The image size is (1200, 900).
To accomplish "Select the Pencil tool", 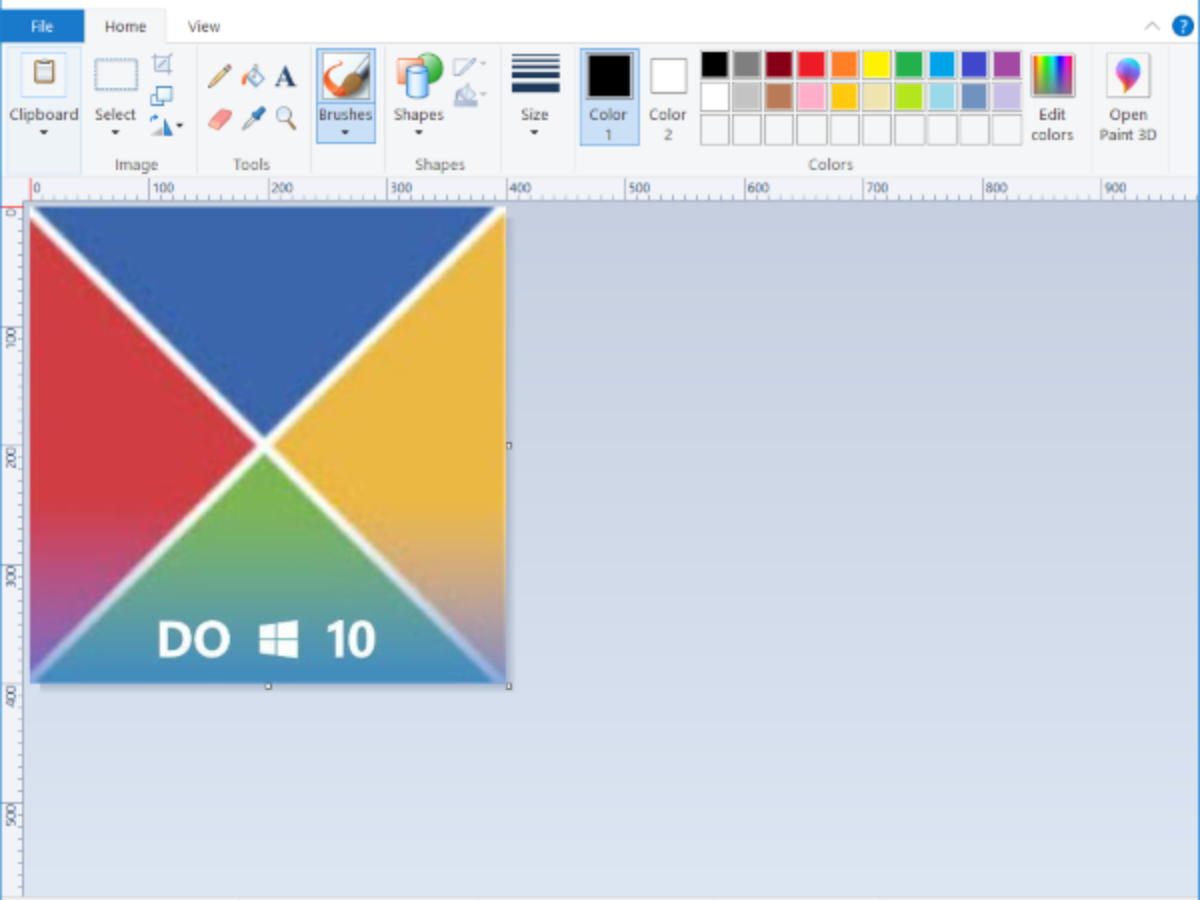I will click(x=220, y=76).
